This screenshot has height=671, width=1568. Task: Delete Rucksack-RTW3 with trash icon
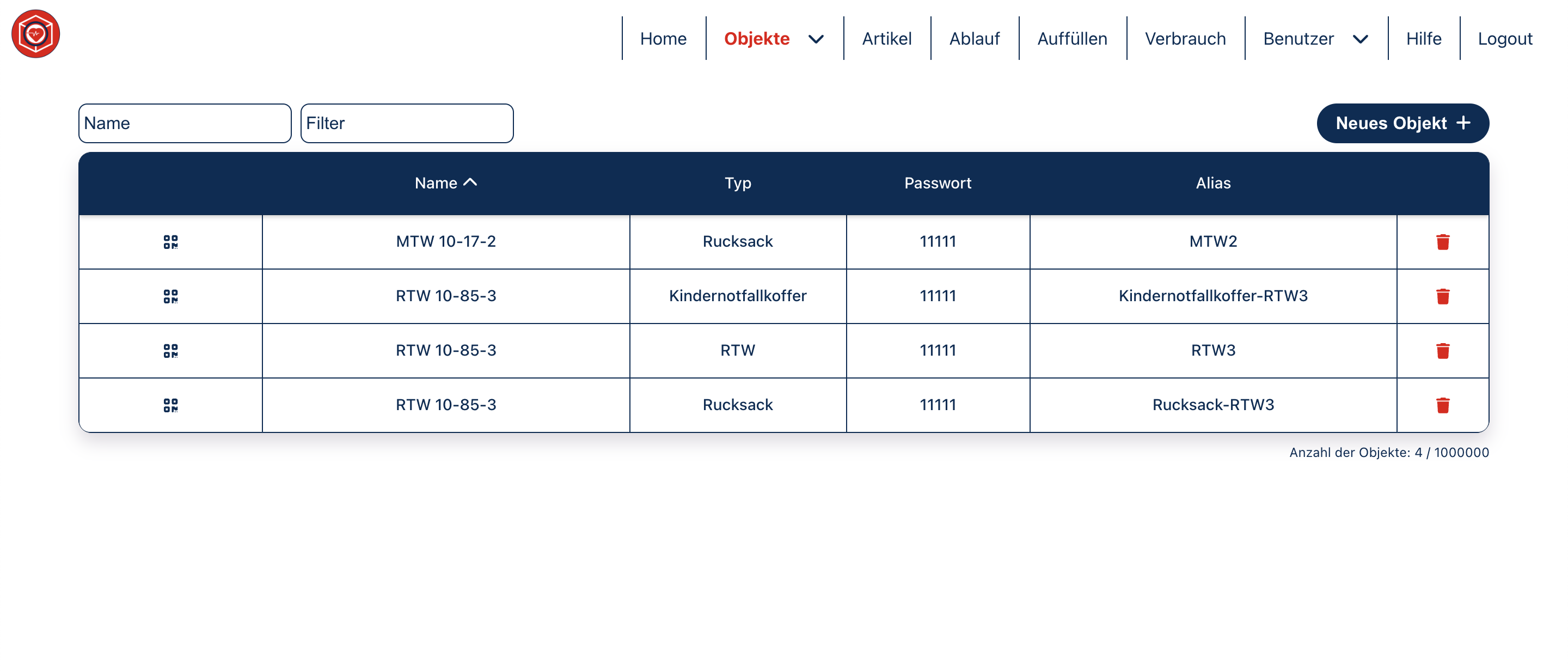pyautogui.click(x=1442, y=405)
